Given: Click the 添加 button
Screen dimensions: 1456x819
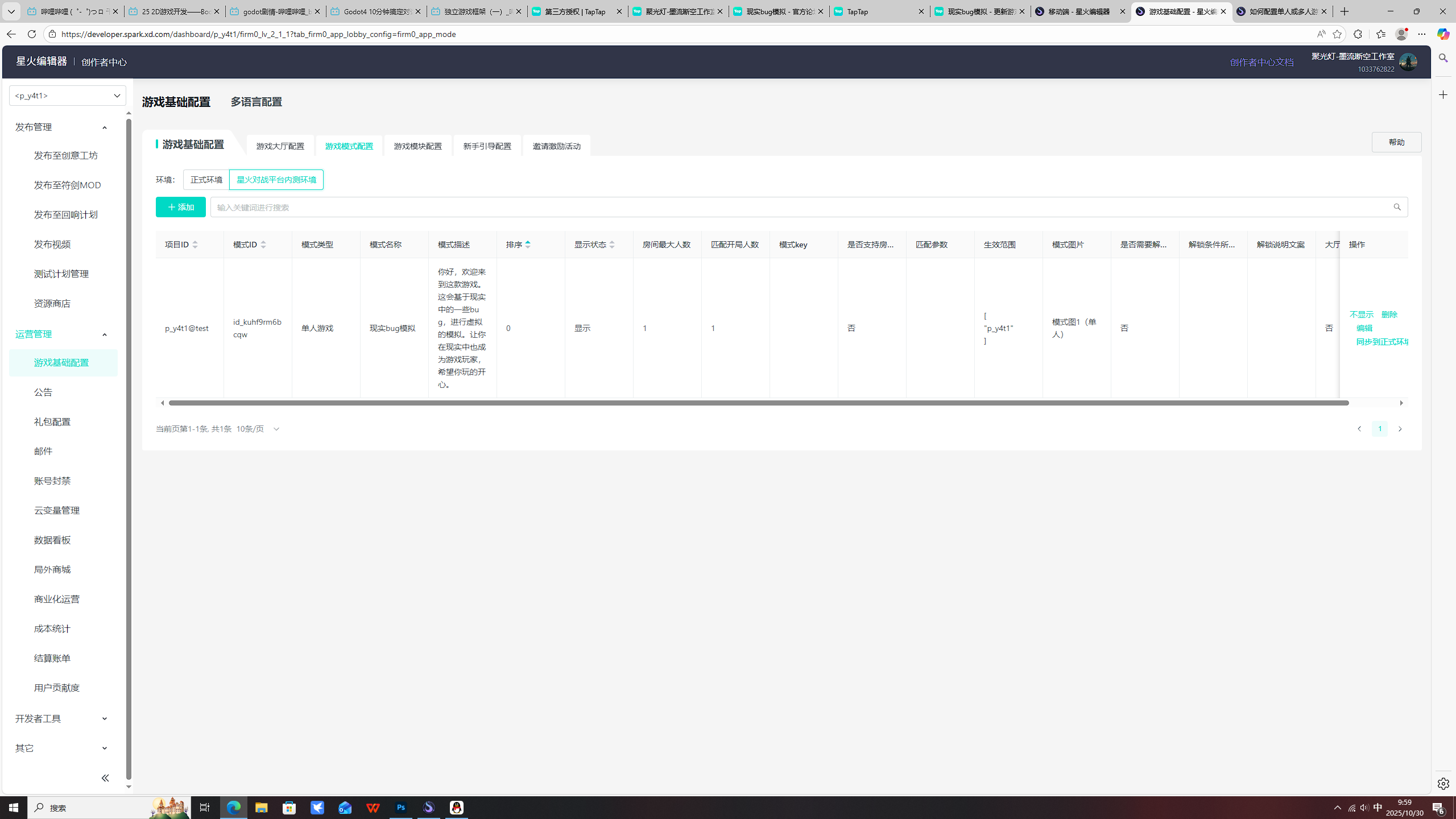Looking at the screenshot, I should [x=180, y=207].
